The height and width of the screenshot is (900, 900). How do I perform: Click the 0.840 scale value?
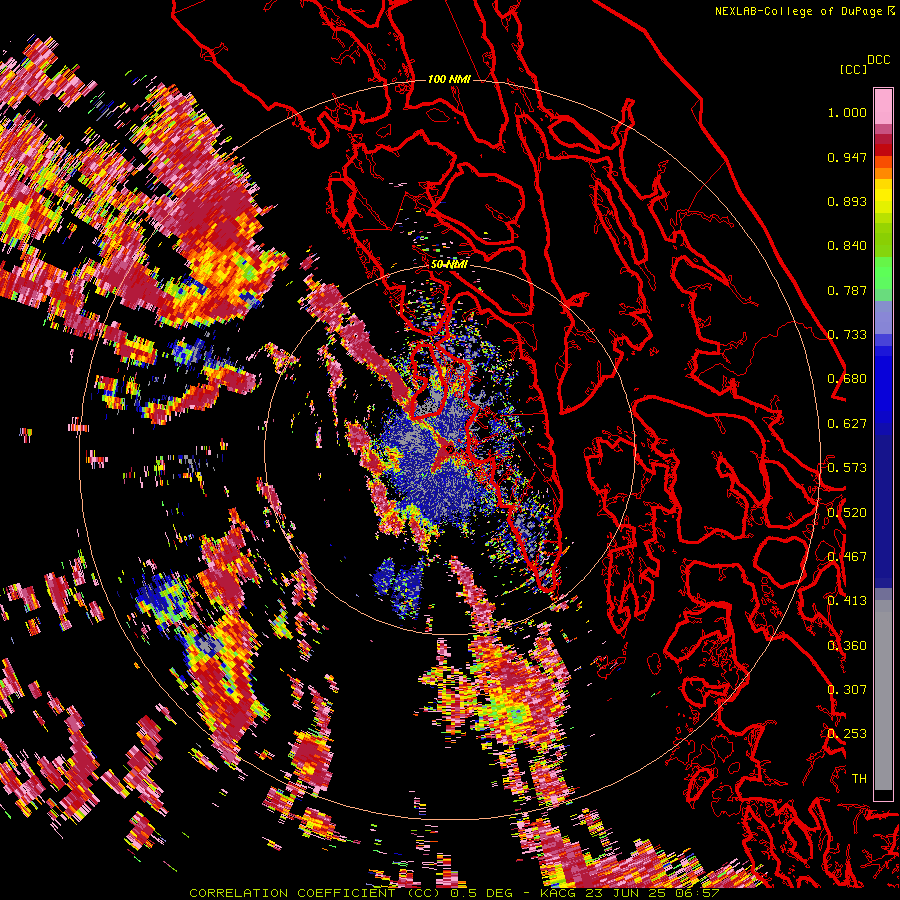click(x=847, y=246)
